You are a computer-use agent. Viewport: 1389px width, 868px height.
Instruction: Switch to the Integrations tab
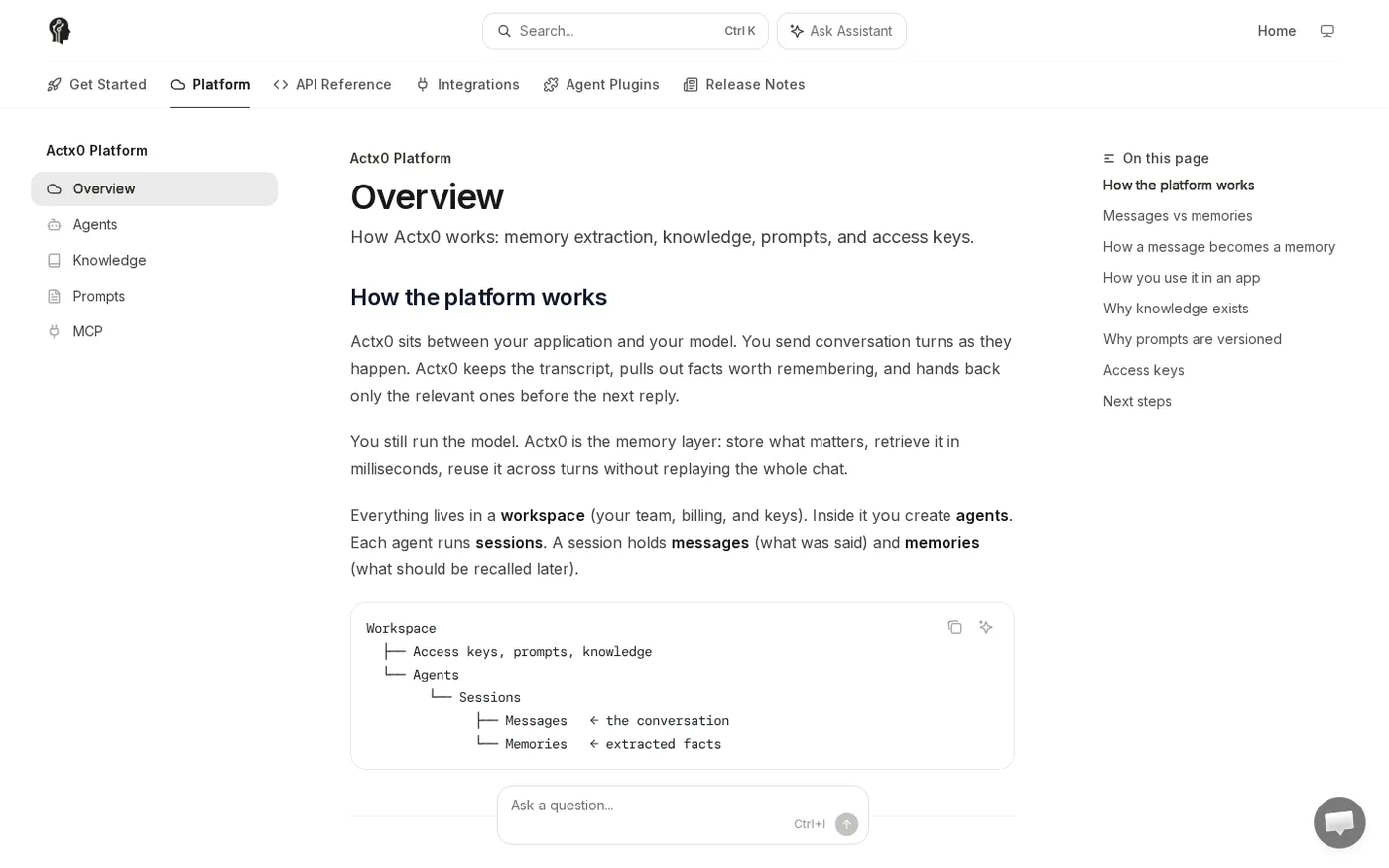pyautogui.click(x=467, y=85)
